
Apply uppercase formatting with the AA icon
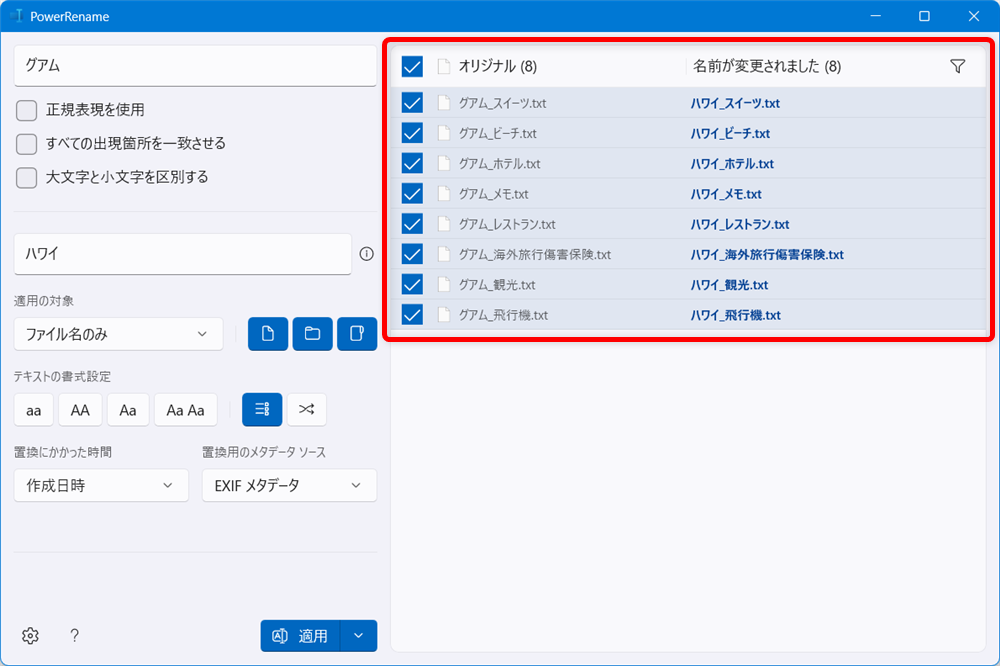click(x=80, y=409)
